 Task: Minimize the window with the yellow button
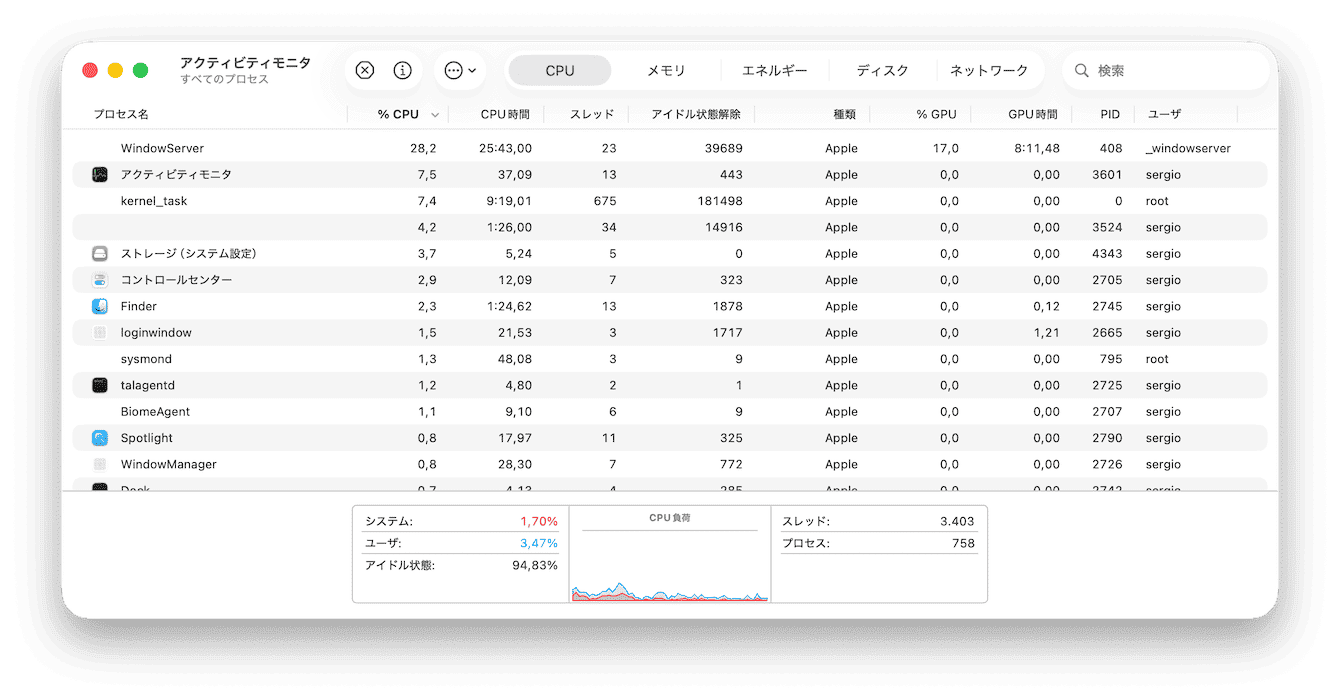click(115, 71)
